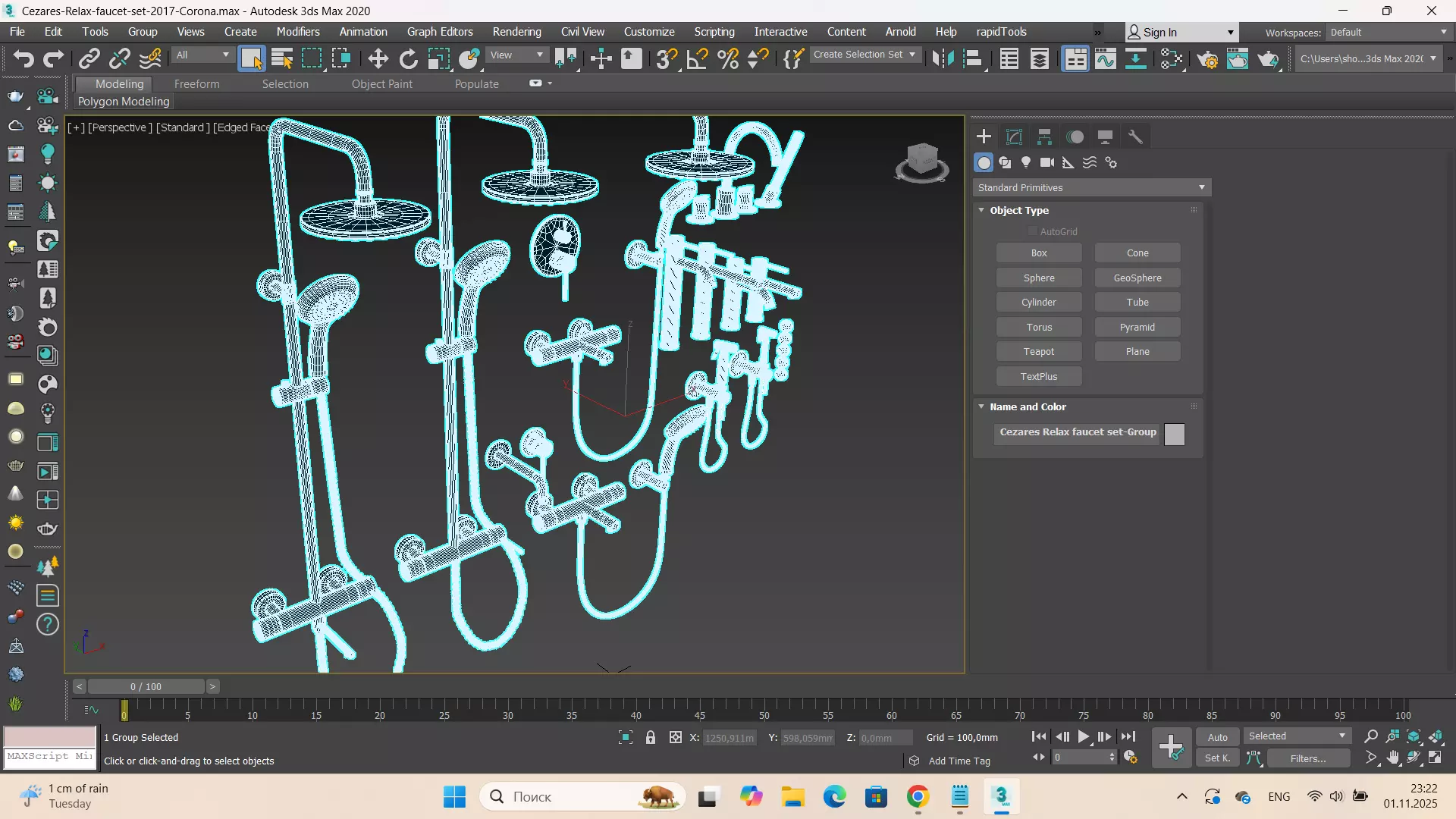The width and height of the screenshot is (1456, 819).
Task: Select the Move transform tool
Action: pos(378,58)
